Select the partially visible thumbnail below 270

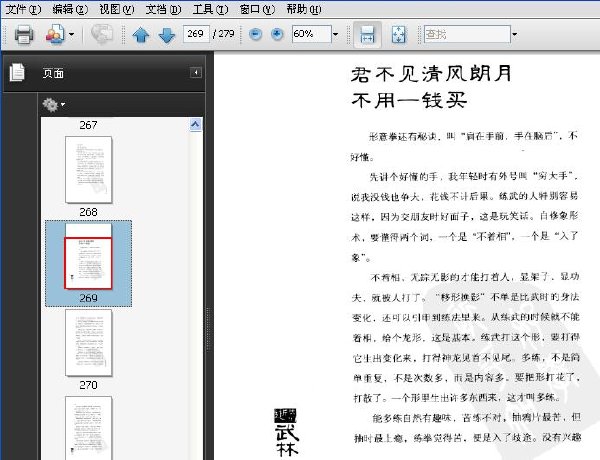pyautogui.click(x=88, y=428)
